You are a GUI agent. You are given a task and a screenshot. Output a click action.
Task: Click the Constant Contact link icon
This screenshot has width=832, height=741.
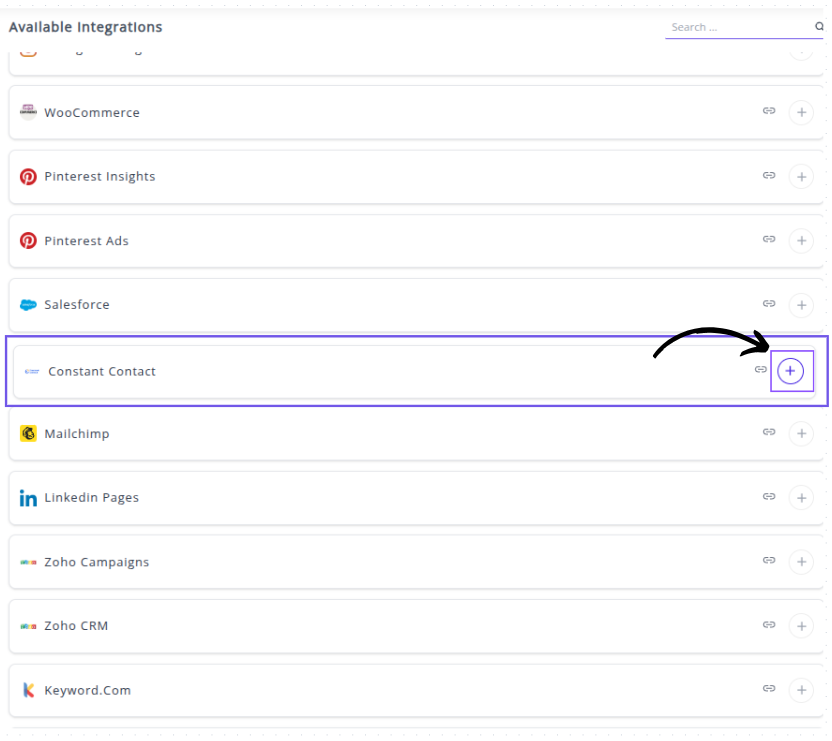coord(761,370)
